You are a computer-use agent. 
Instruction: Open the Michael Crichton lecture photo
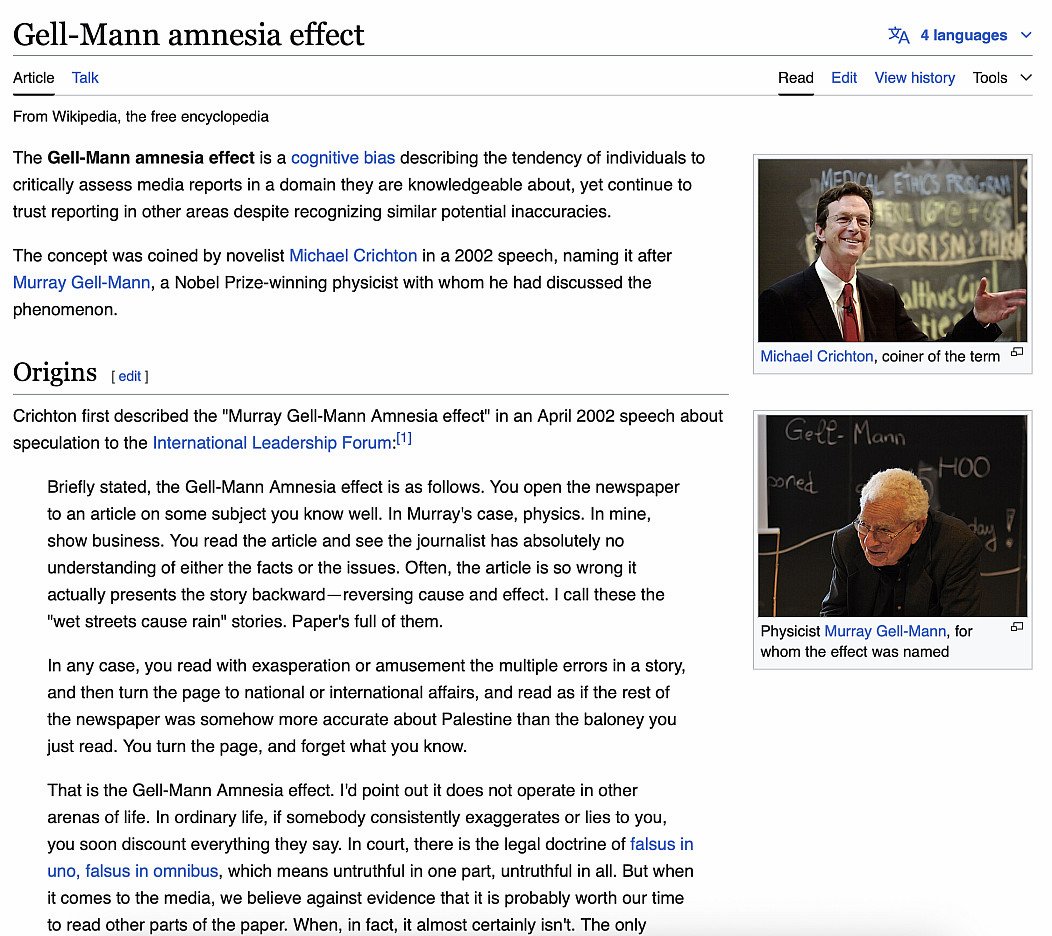(891, 250)
